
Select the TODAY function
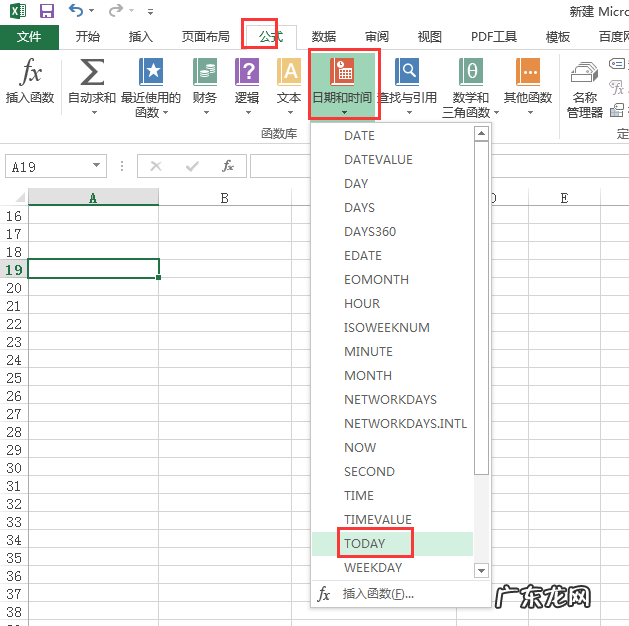pyautogui.click(x=392, y=544)
